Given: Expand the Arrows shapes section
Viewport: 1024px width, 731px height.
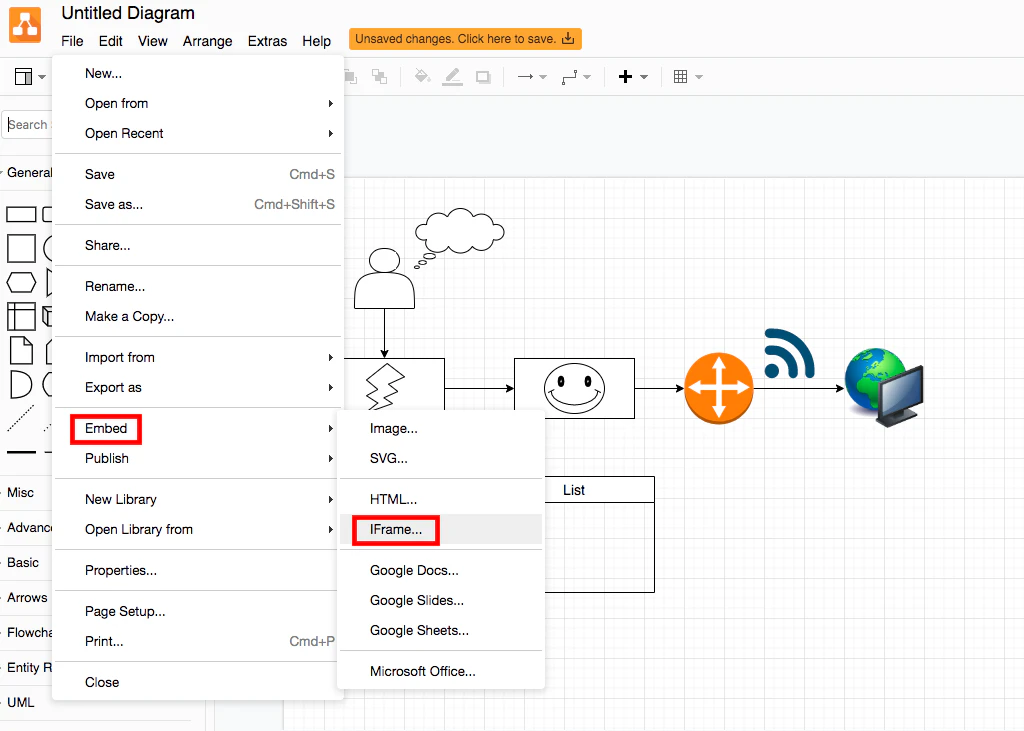Looking at the screenshot, I should (x=27, y=598).
